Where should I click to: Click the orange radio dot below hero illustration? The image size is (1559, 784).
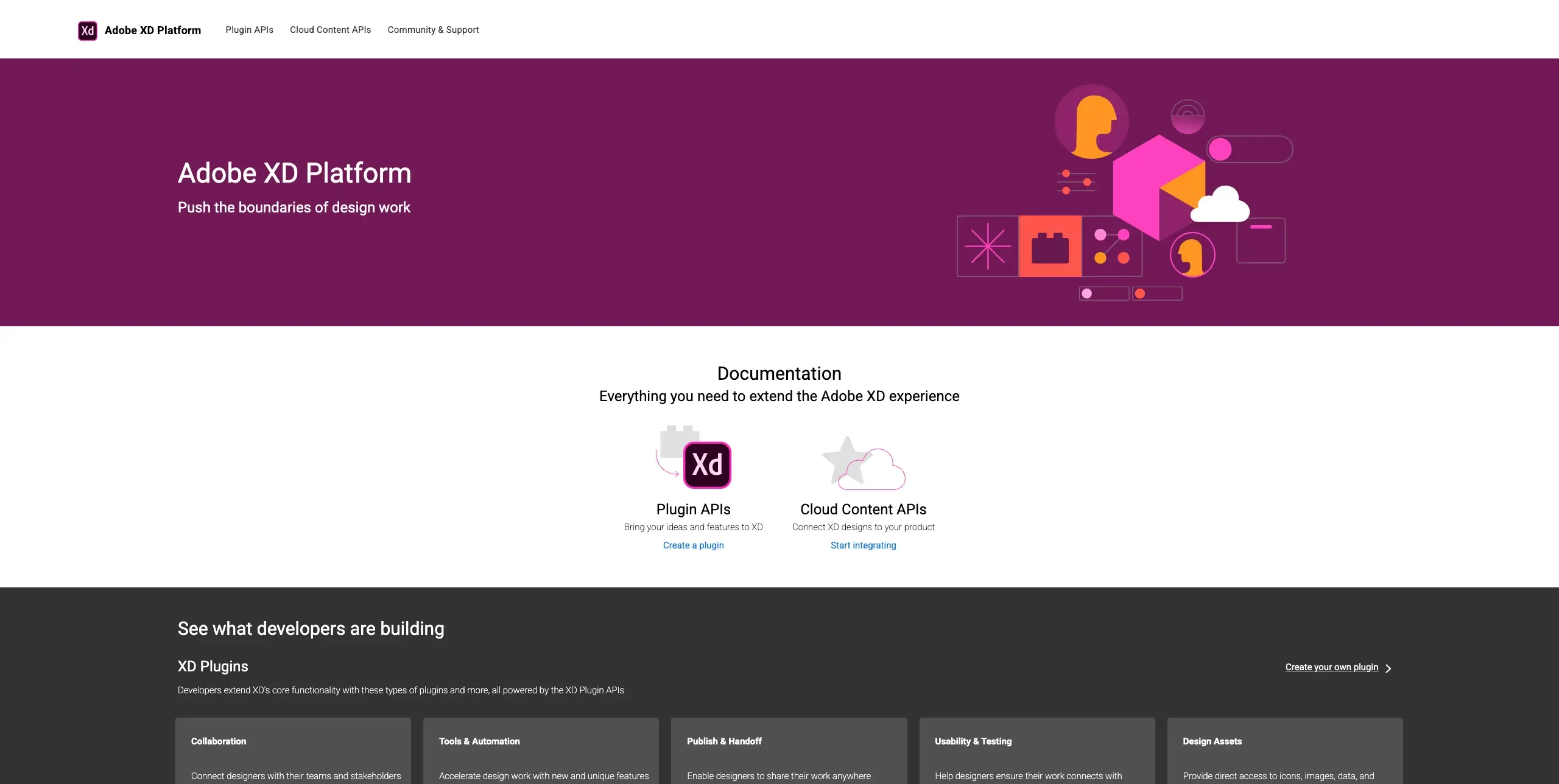[x=1139, y=294]
